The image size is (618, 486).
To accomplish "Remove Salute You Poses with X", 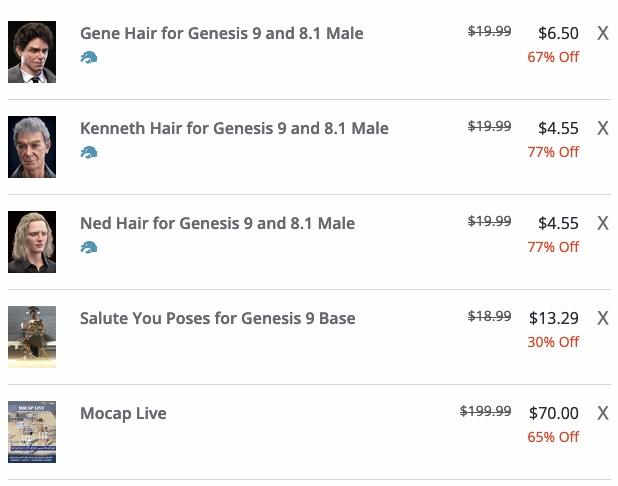I will [603, 318].
